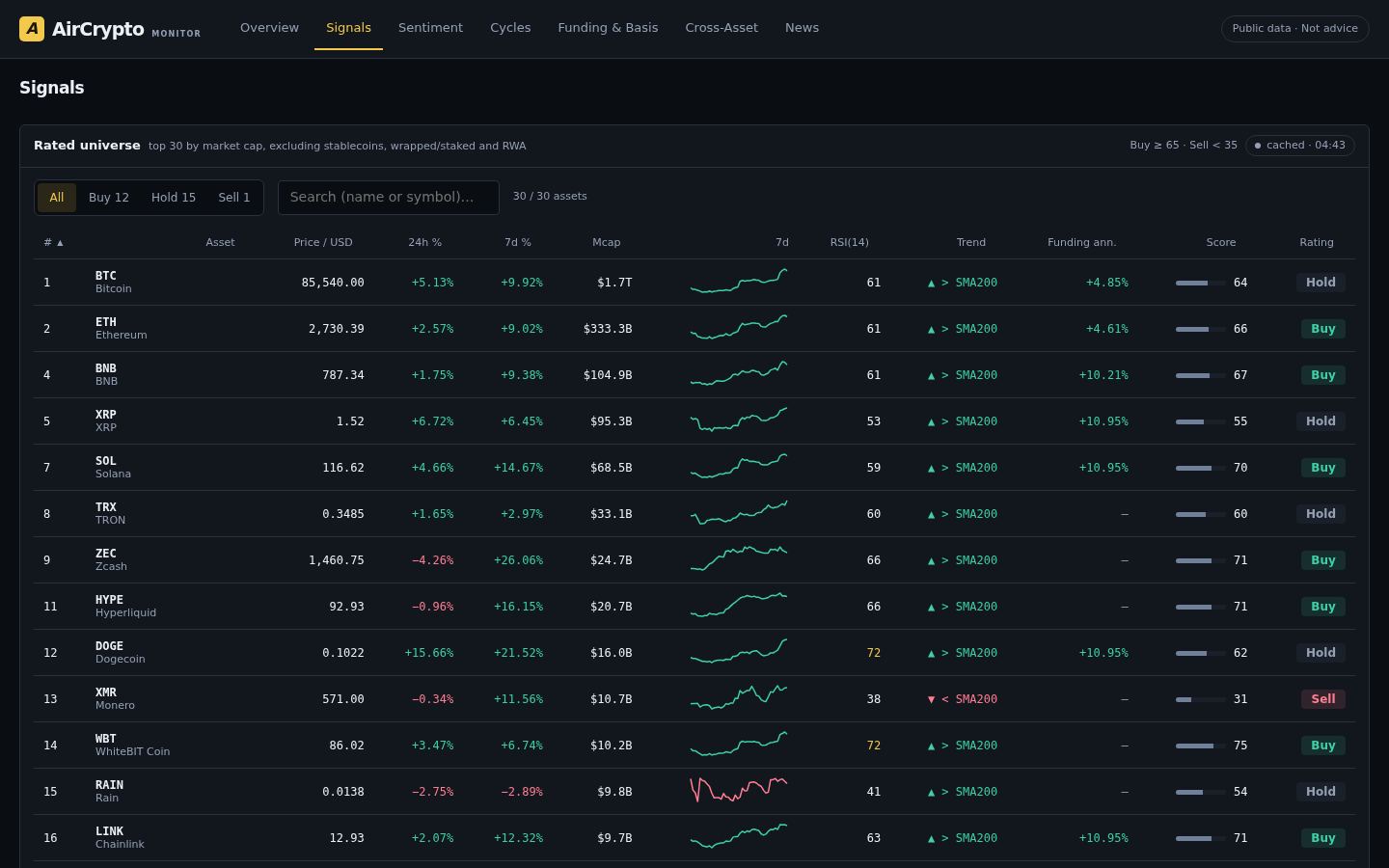The image size is (1389, 868).
Task: Click the Sell rating badge for XMR
Action: (1323, 699)
